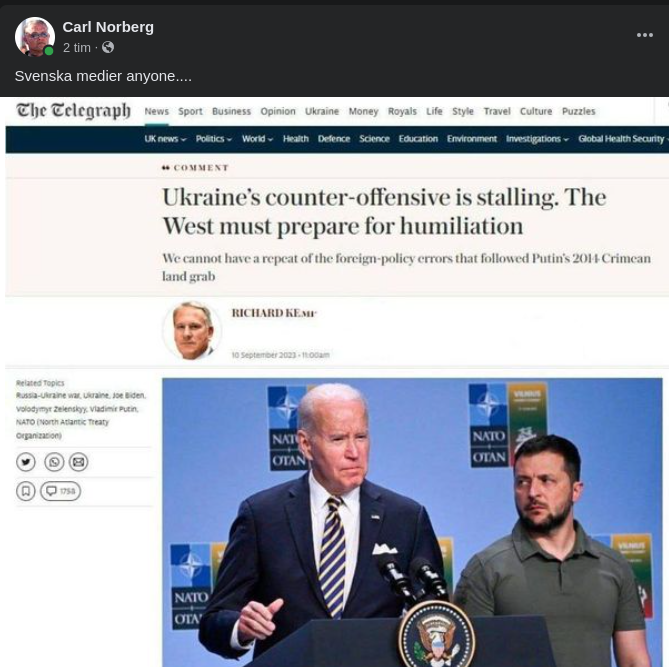Expand the UK news dropdown
Screen dimensions: 669x667
pyautogui.click(x=165, y=139)
